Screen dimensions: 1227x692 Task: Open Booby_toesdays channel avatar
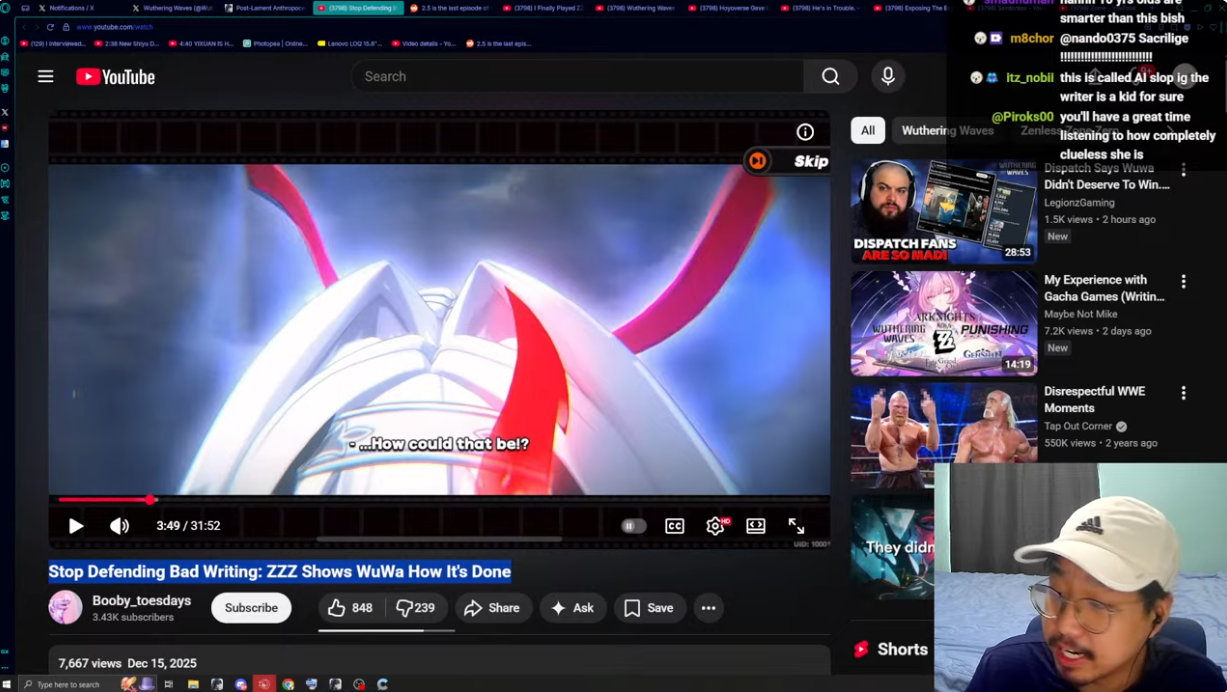tap(66, 608)
